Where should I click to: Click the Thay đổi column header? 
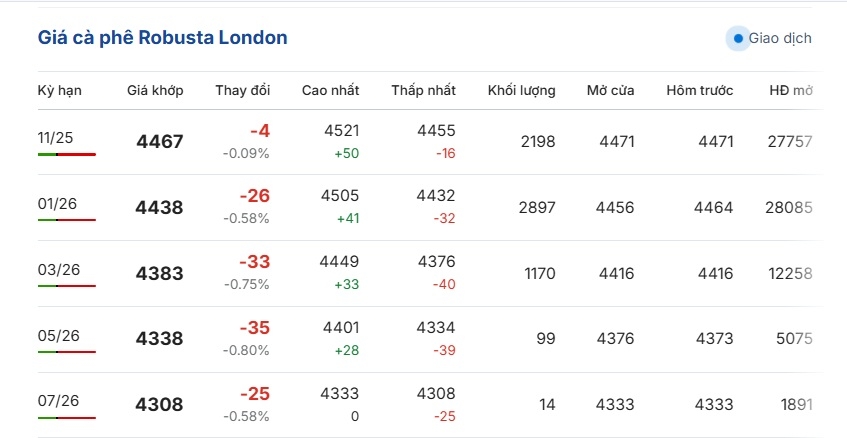243,91
